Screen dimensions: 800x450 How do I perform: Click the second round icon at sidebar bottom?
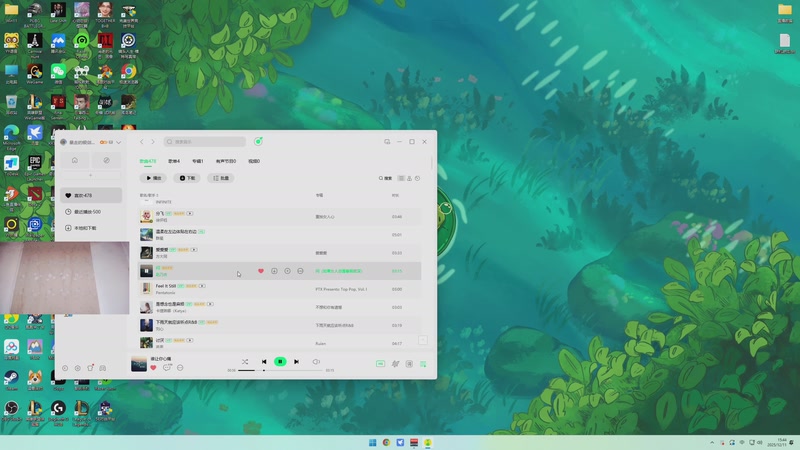pyautogui.click(x=78, y=368)
